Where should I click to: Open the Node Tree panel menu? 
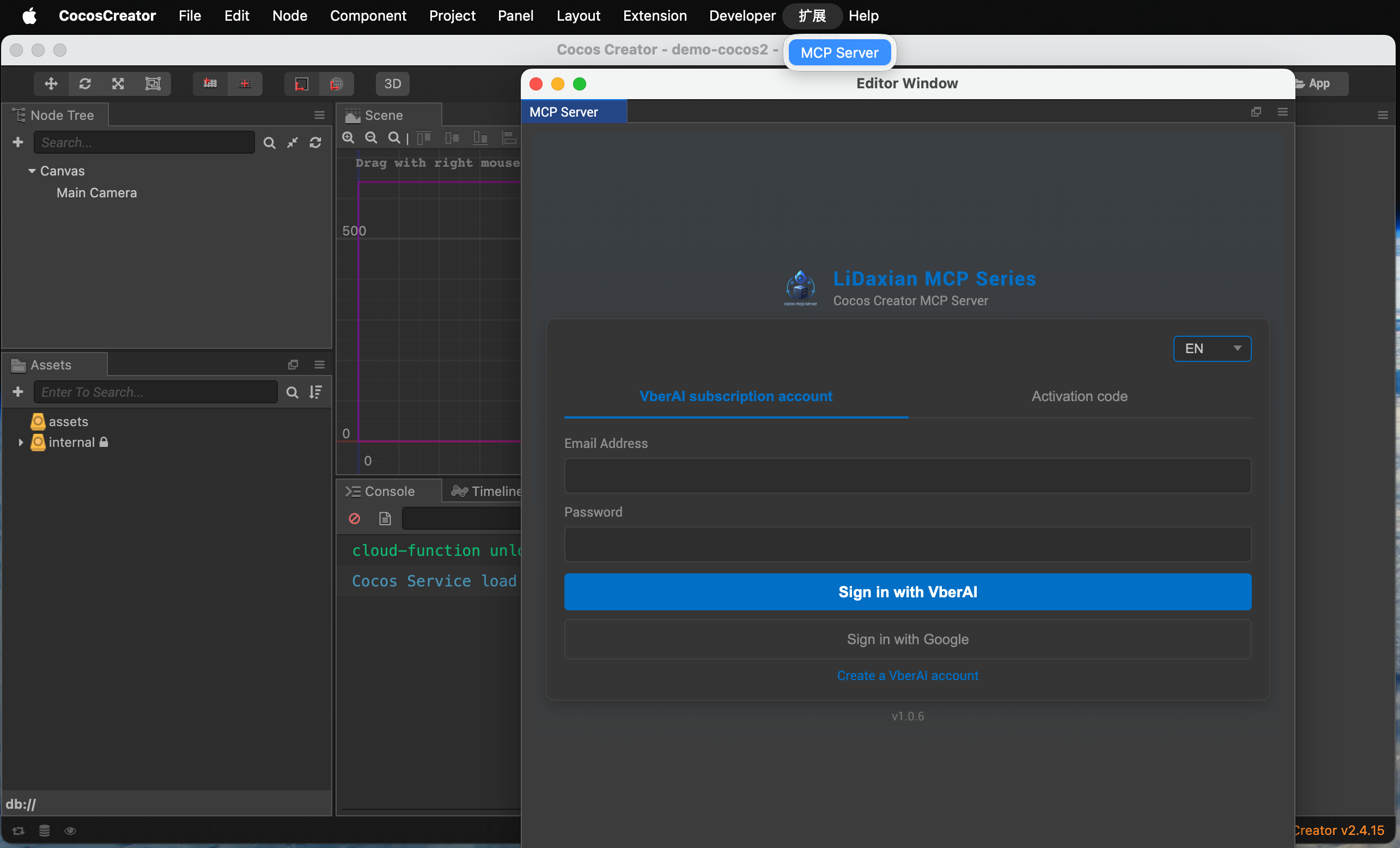[x=319, y=116]
